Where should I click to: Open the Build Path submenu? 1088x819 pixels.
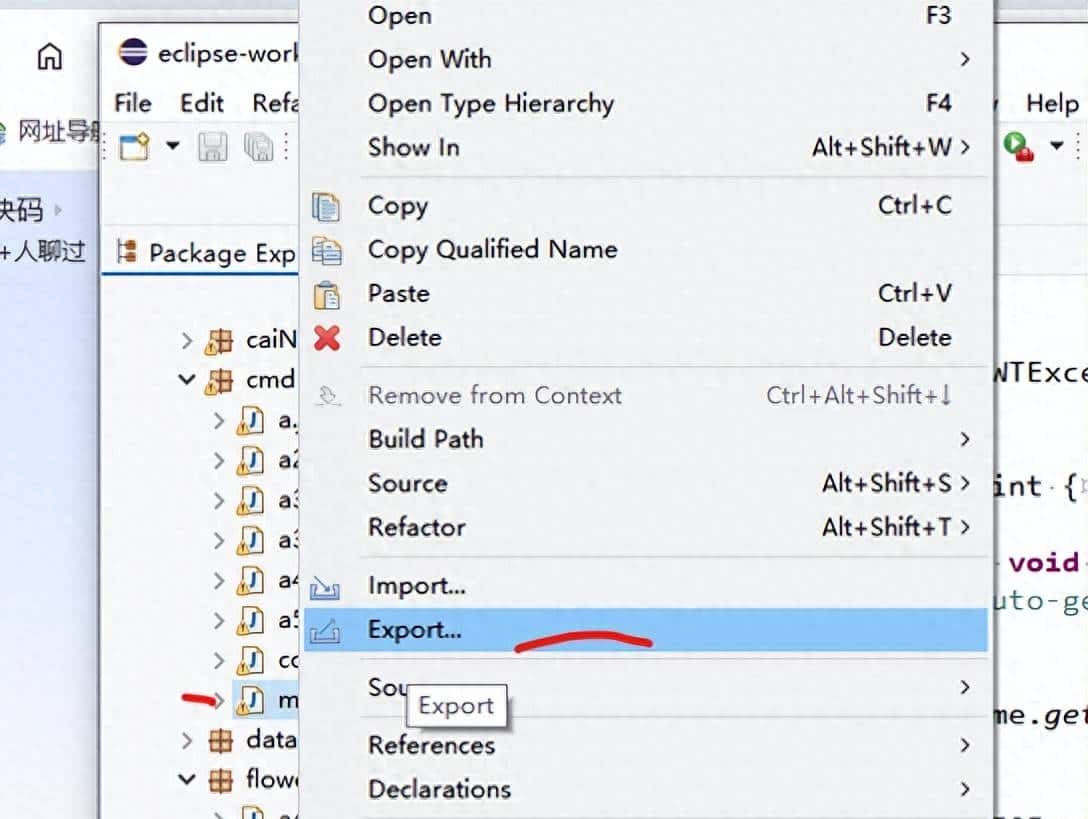[x=645, y=439]
